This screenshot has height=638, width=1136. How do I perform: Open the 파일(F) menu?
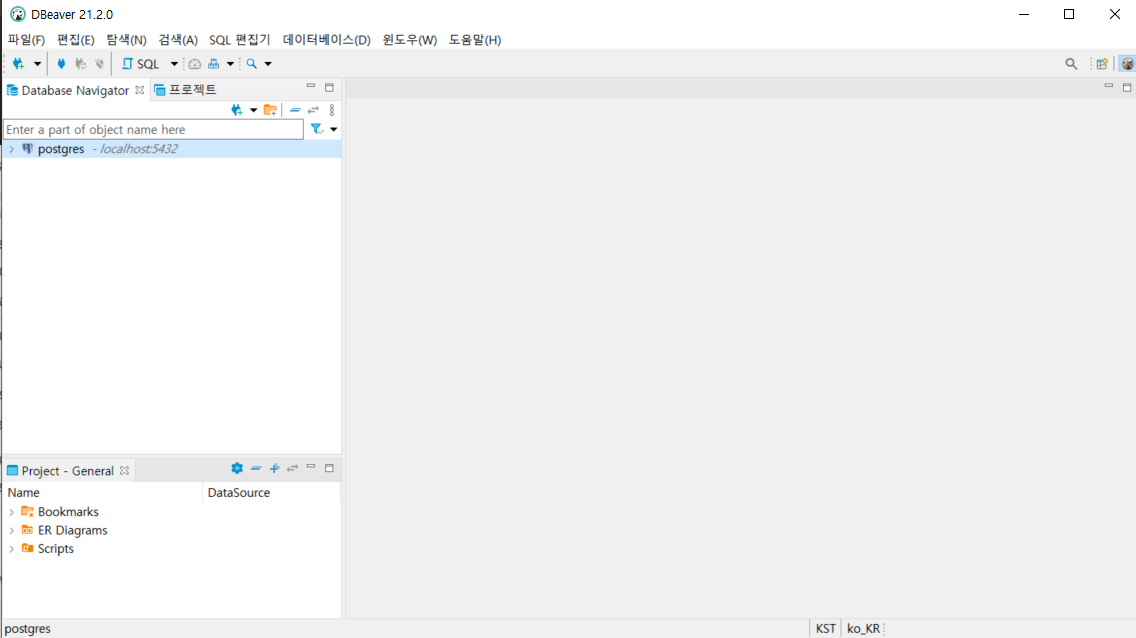pos(26,40)
